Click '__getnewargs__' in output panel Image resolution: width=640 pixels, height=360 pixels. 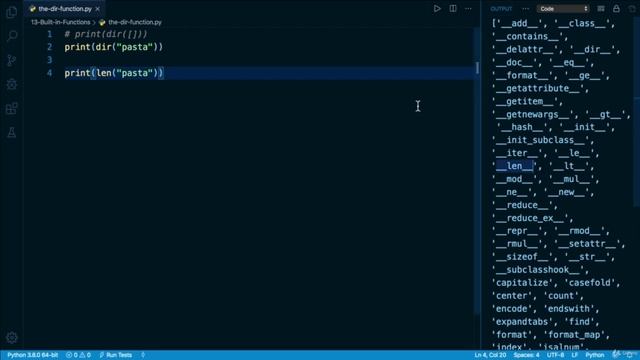coord(533,115)
